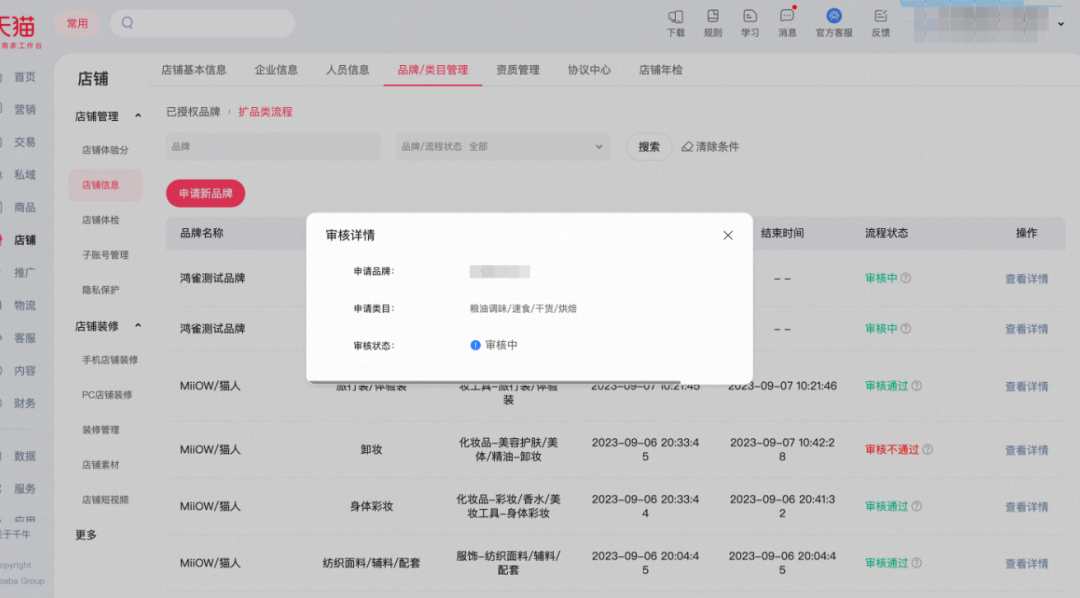Image resolution: width=1080 pixels, height=598 pixels.
Task: Click the 清除条件 eraser icon
Action: pyautogui.click(x=688, y=147)
